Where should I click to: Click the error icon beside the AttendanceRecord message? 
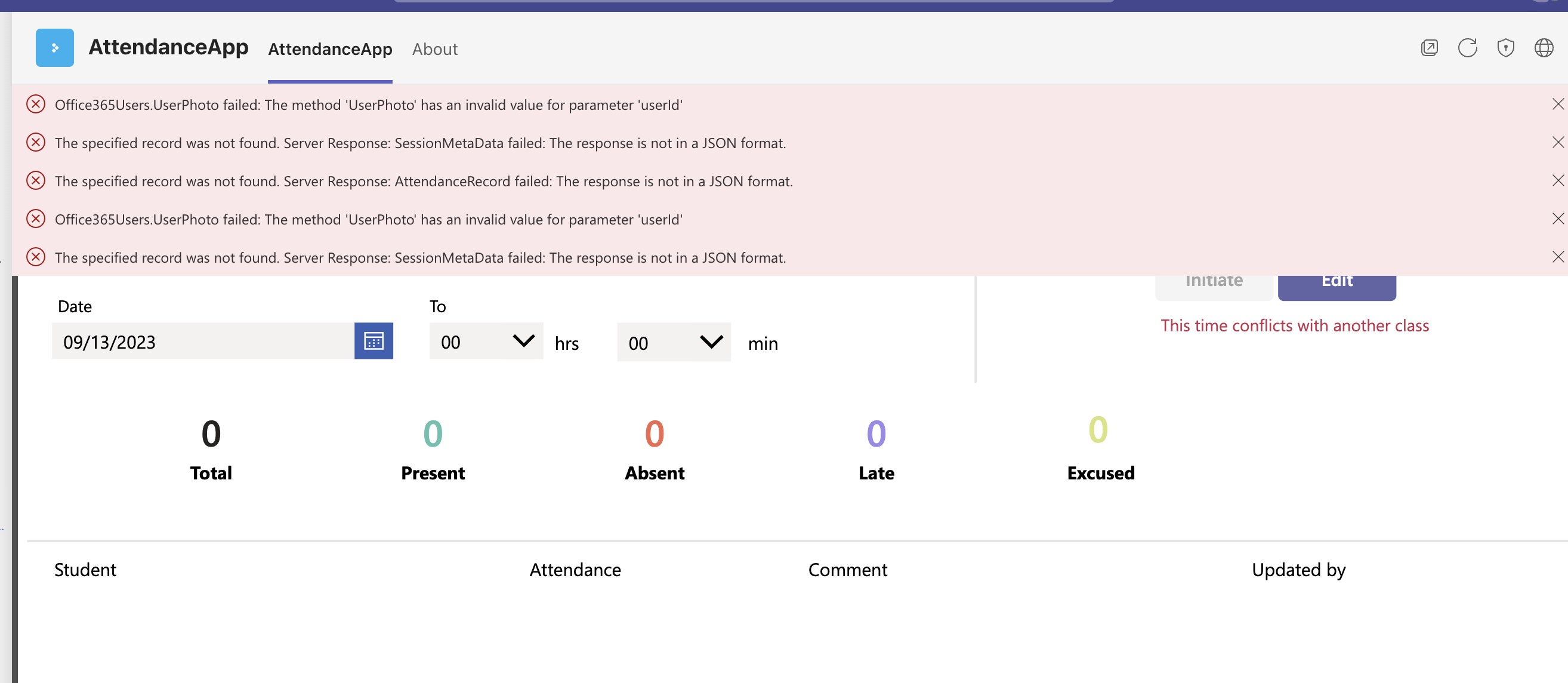[x=35, y=180]
